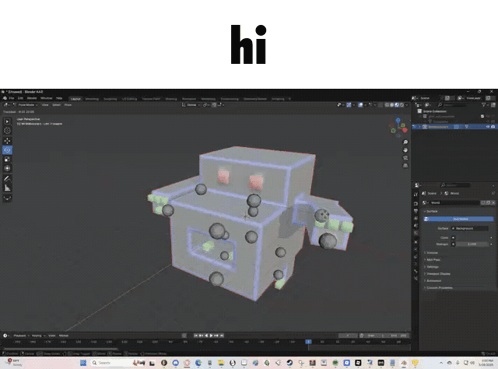Screen dimensions: 498x369
Task: Choose the Annotate pencil tool
Action: click(x=7, y=178)
